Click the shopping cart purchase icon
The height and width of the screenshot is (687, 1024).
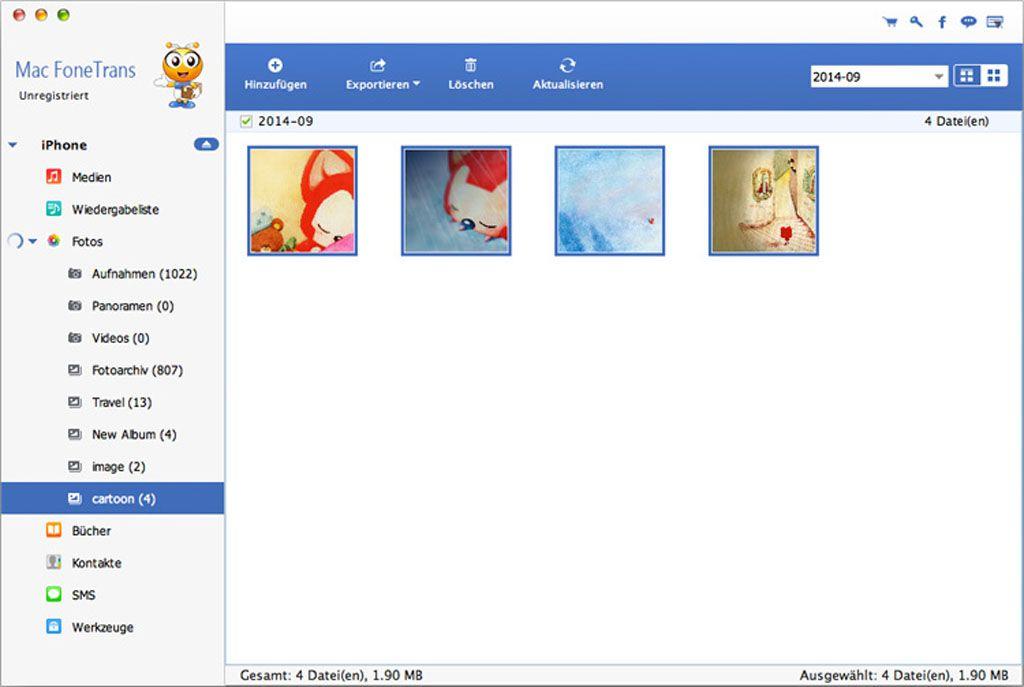(x=889, y=22)
